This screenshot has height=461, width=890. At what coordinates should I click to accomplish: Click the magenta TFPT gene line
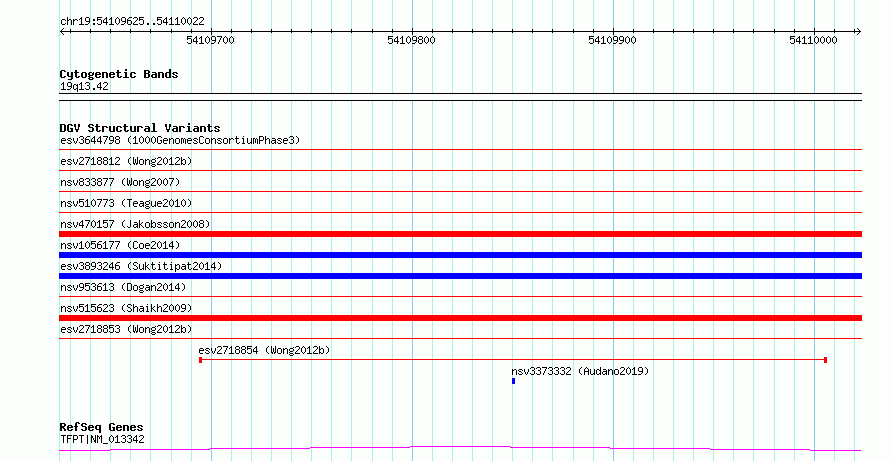pos(460,449)
